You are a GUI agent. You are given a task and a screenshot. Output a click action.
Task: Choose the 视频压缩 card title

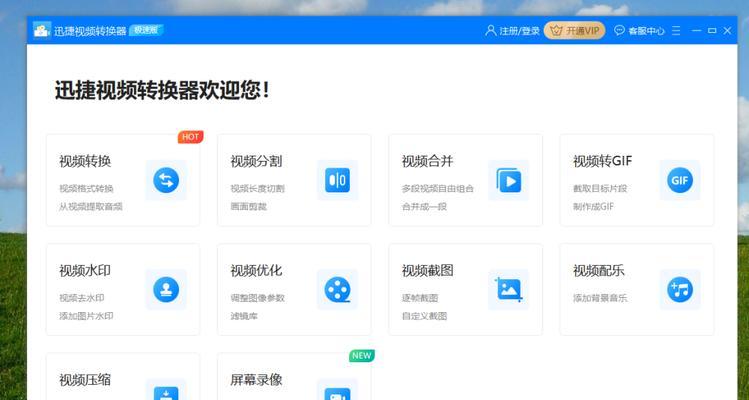pyautogui.click(x=85, y=380)
